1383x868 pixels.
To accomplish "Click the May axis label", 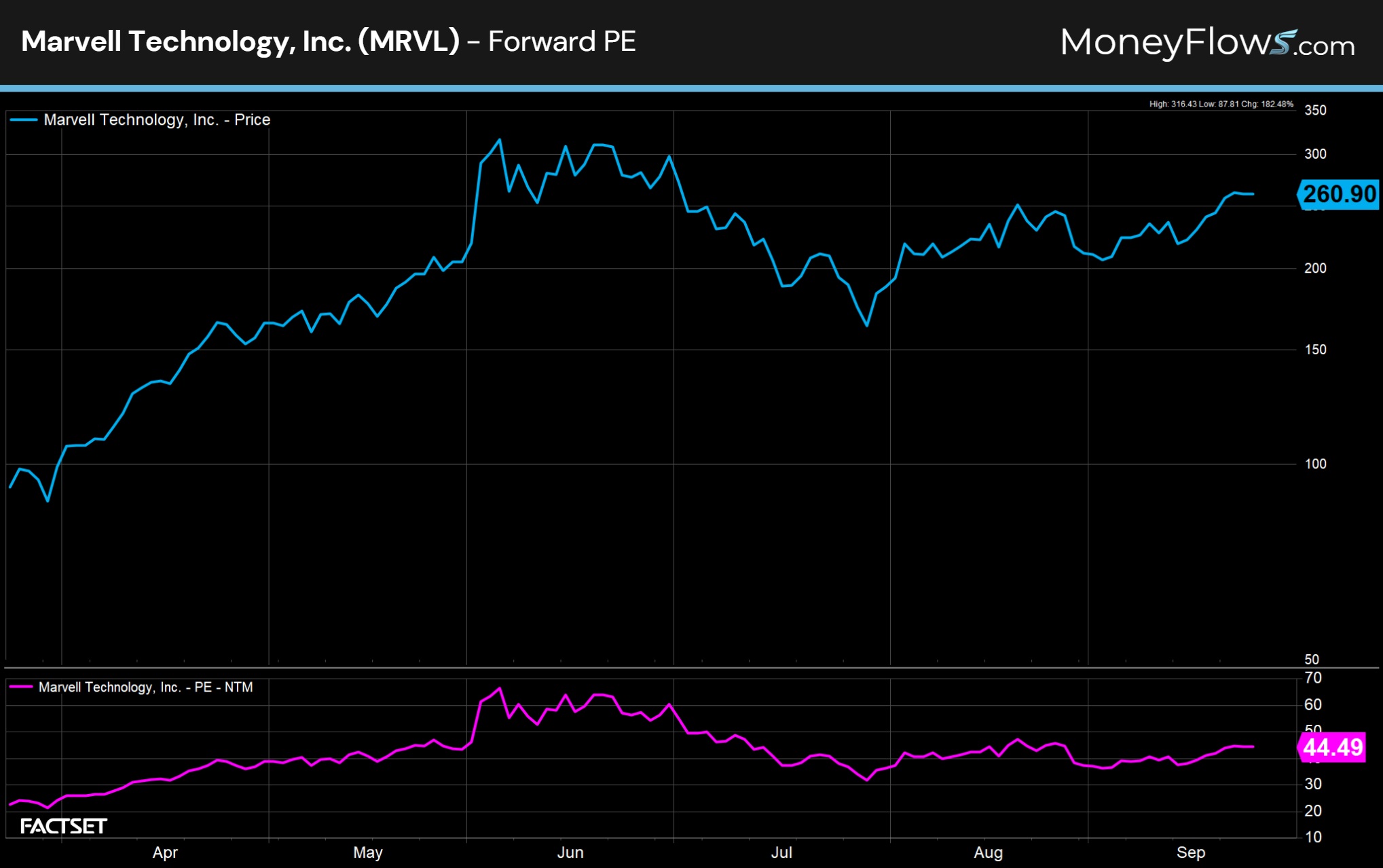I will pos(368,852).
